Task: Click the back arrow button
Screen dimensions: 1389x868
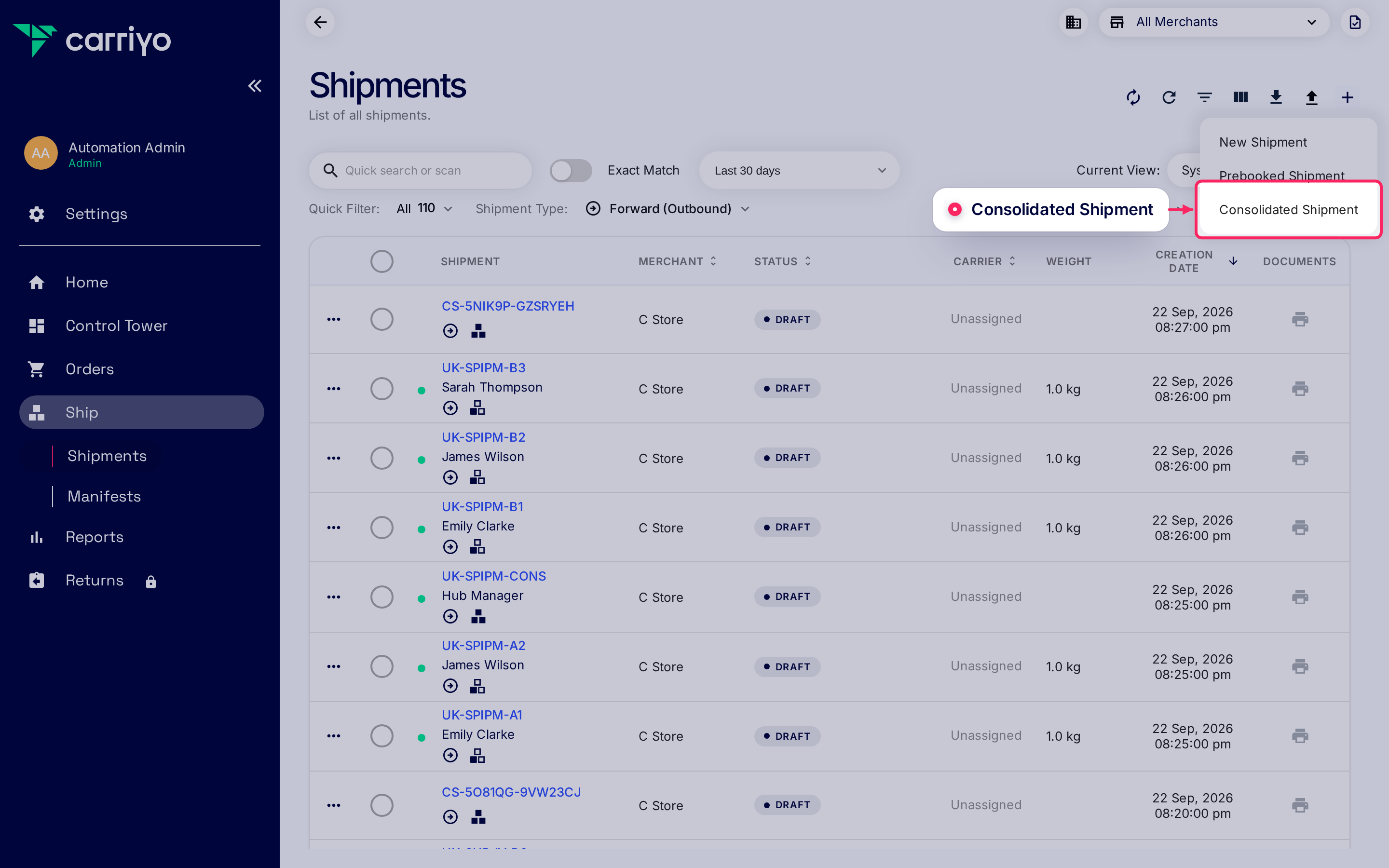Action: [x=320, y=22]
